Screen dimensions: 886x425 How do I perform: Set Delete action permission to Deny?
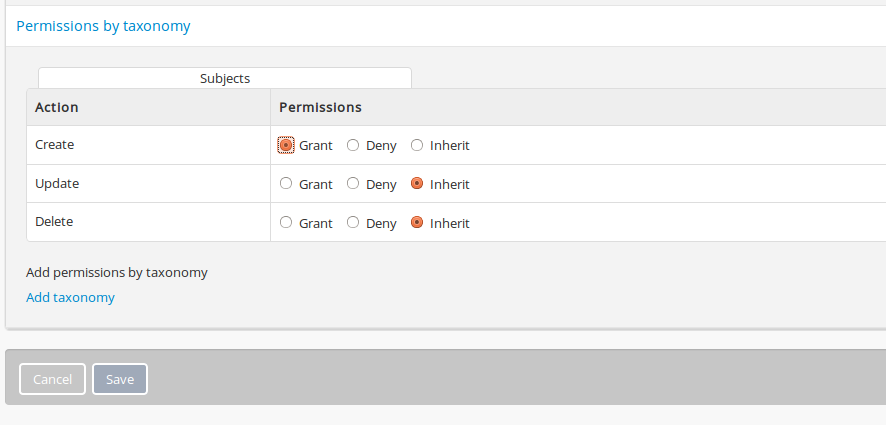[353, 223]
